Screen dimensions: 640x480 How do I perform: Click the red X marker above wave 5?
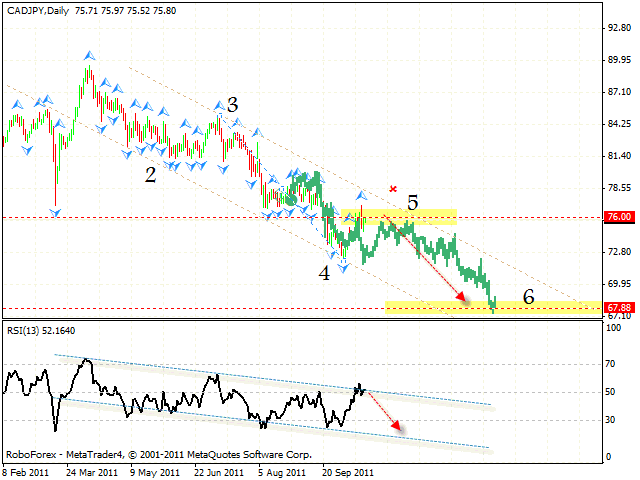[x=393, y=188]
